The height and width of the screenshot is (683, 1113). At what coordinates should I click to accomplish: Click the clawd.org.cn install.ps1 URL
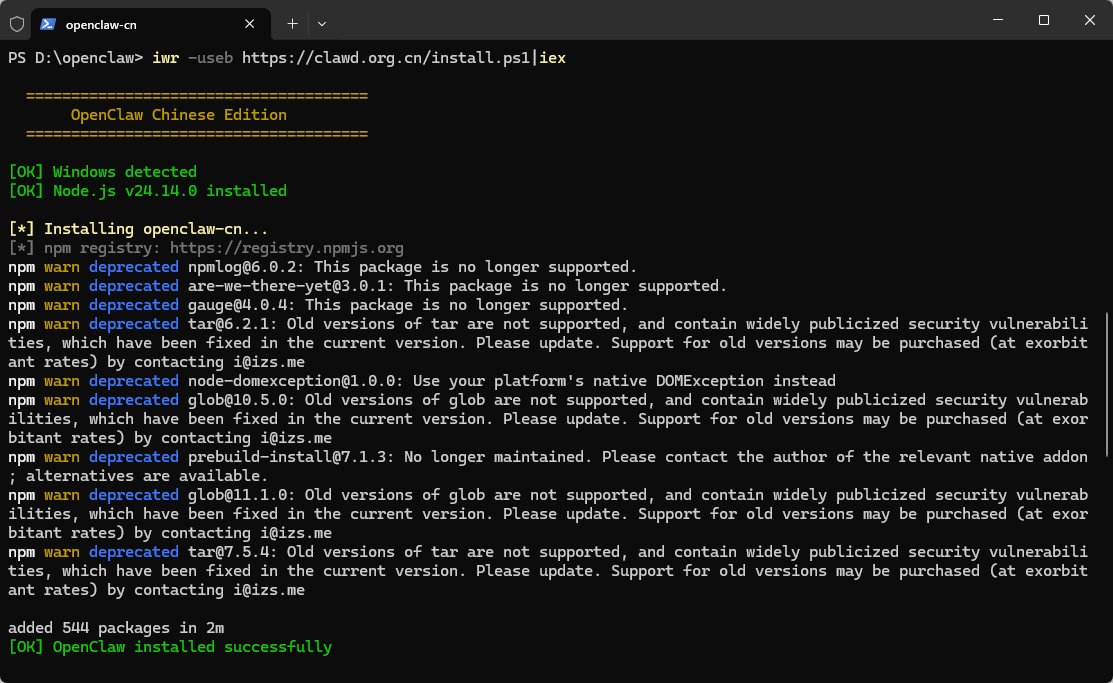[x=387, y=58]
